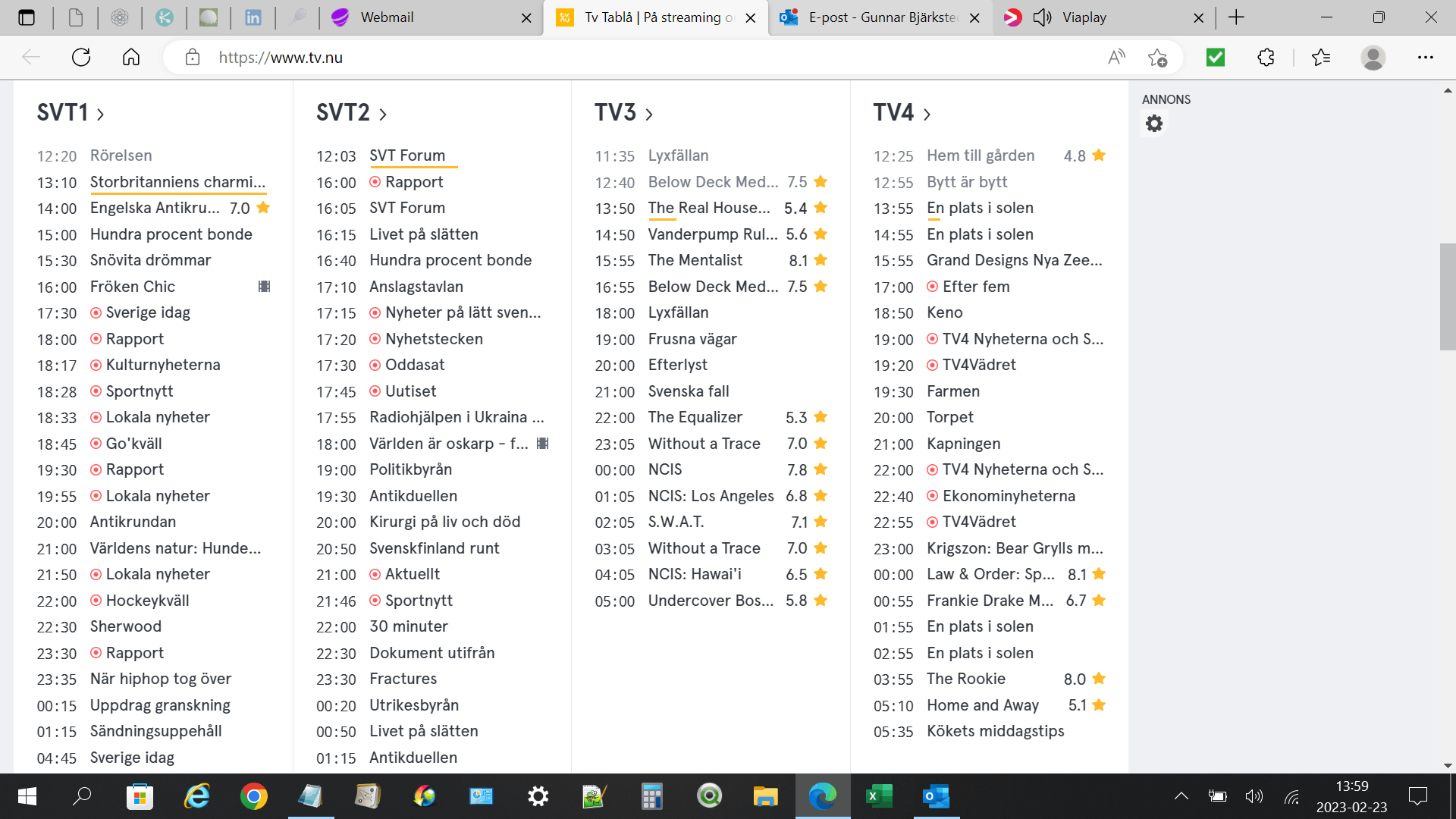This screenshot has height=819, width=1456.
Task: Click the browser refresh button
Action: (81, 58)
